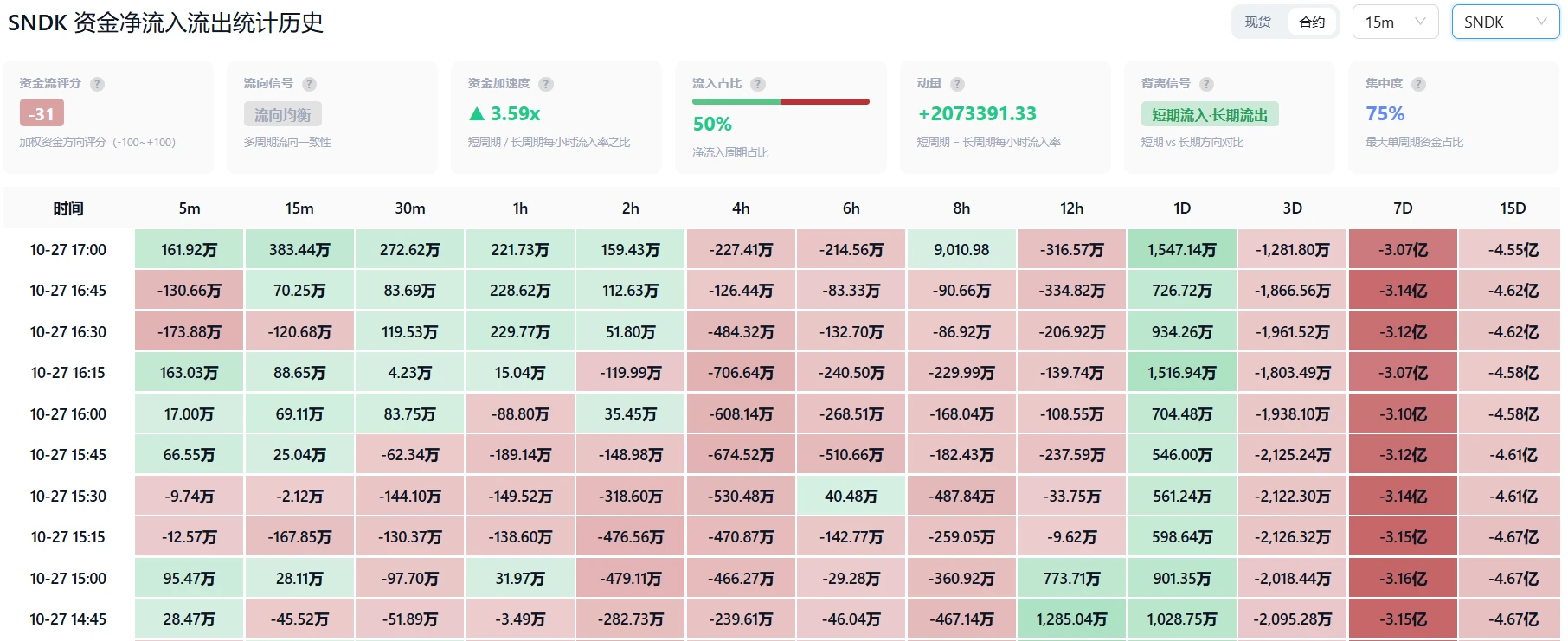Click the 15D column header

[1513, 208]
